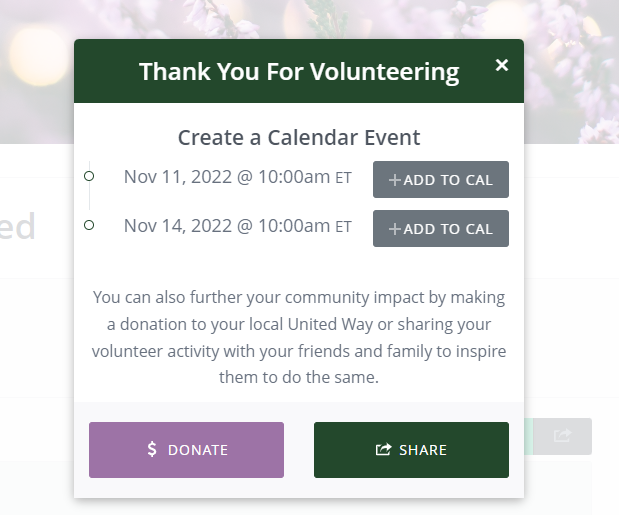This screenshot has width=619, height=515.
Task: Click the United Way donation paragraph text
Action: click(299, 337)
